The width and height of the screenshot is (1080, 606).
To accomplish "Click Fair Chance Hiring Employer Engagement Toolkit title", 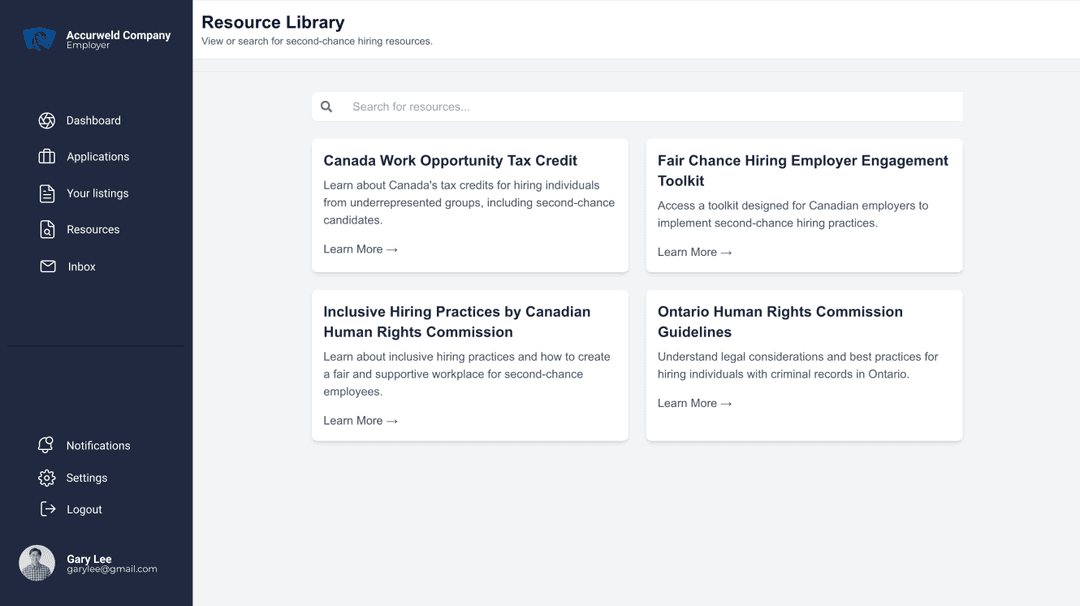I will pyautogui.click(x=802, y=171).
